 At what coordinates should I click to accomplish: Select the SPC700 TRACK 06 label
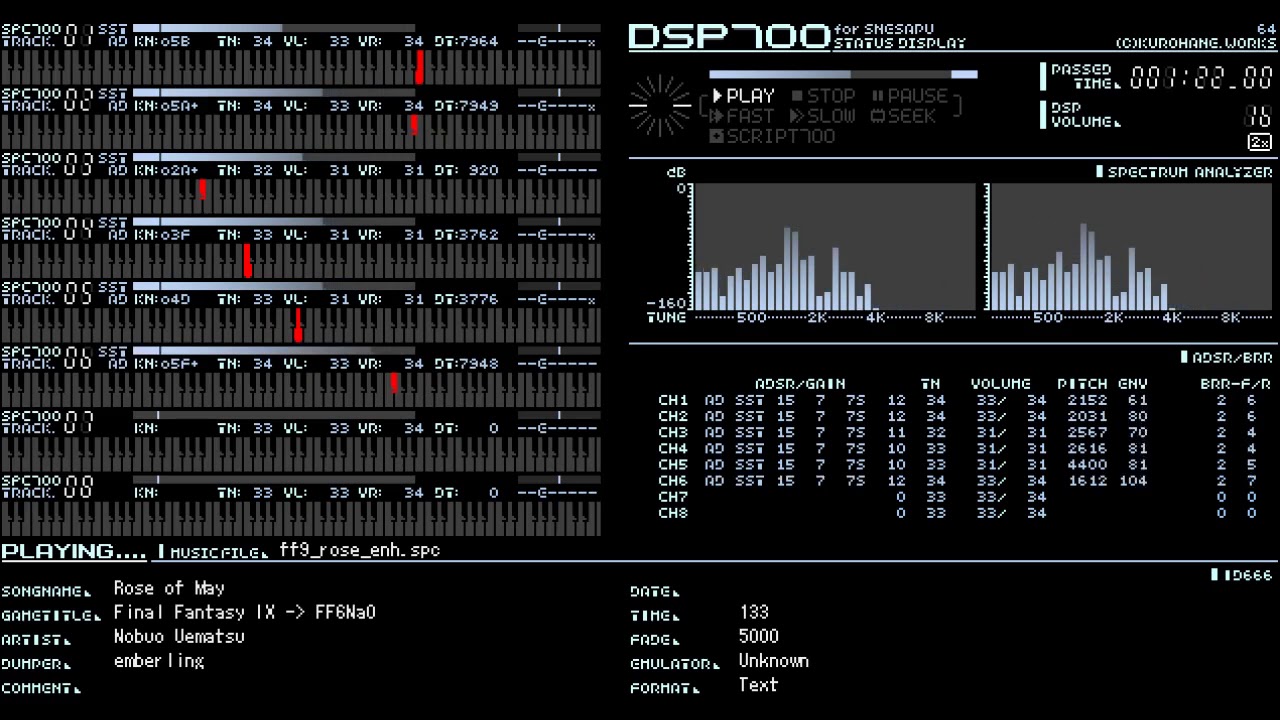point(47,358)
